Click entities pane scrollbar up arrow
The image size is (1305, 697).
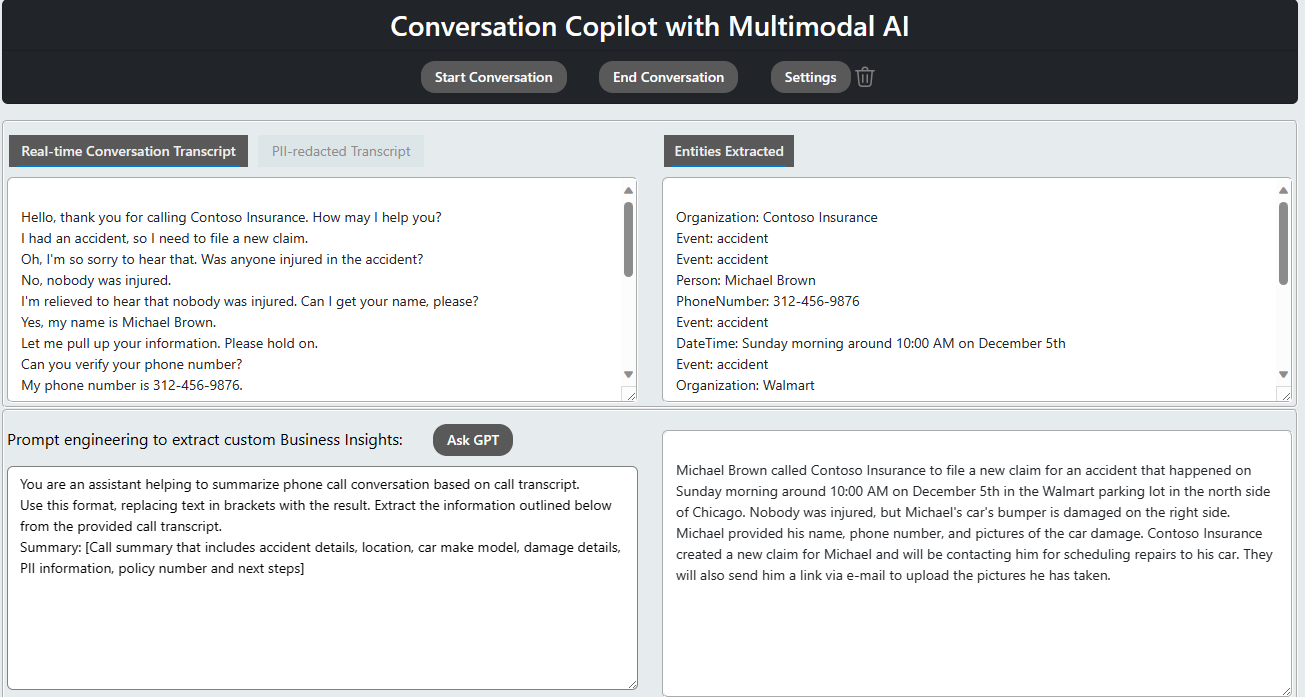pyautogui.click(x=1284, y=190)
